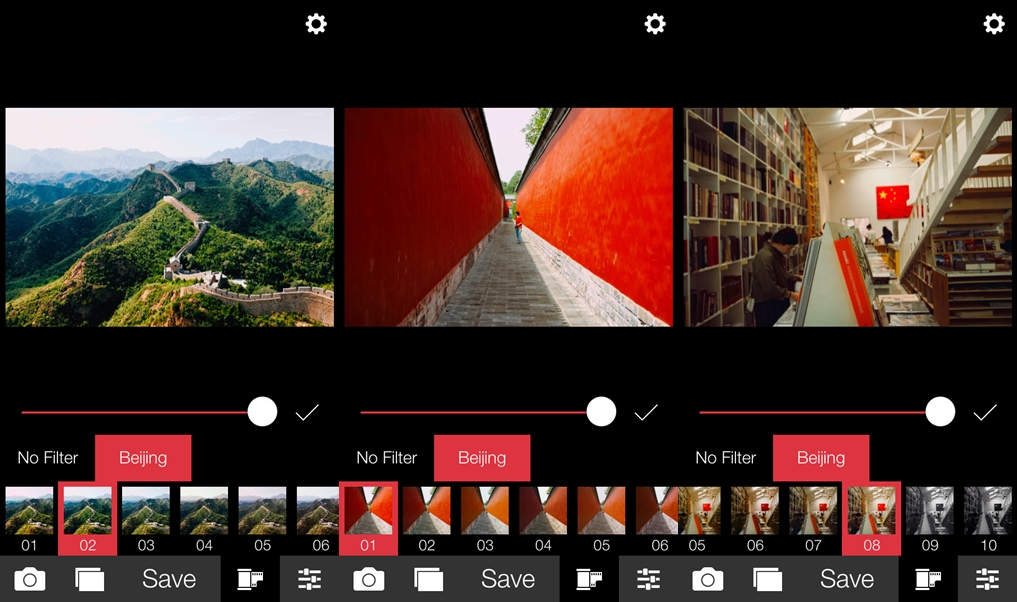Image resolution: width=1017 pixels, height=602 pixels.
Task: Choose filter 04 thumbnail of Great Wall
Action: tap(204, 518)
